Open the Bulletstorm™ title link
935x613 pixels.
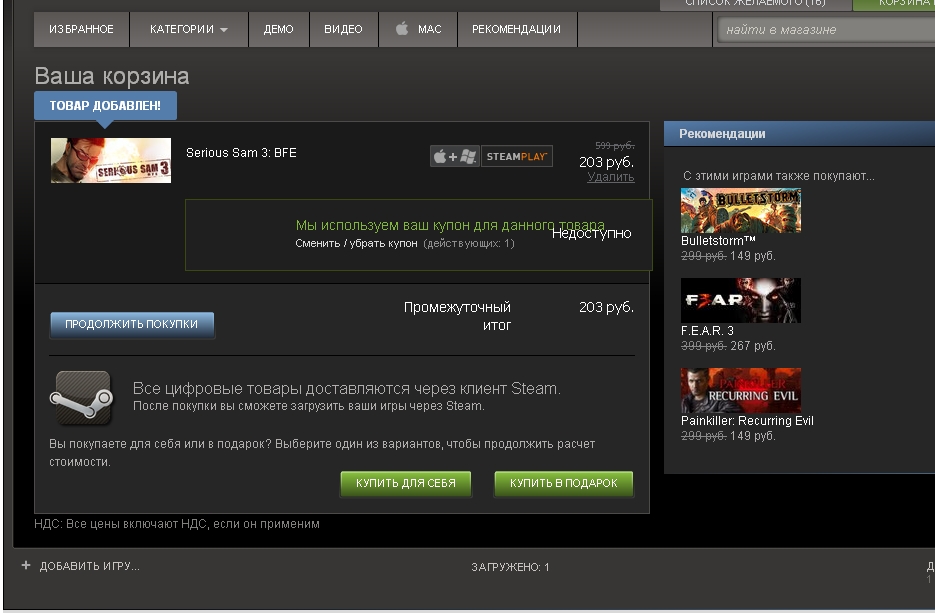718,241
